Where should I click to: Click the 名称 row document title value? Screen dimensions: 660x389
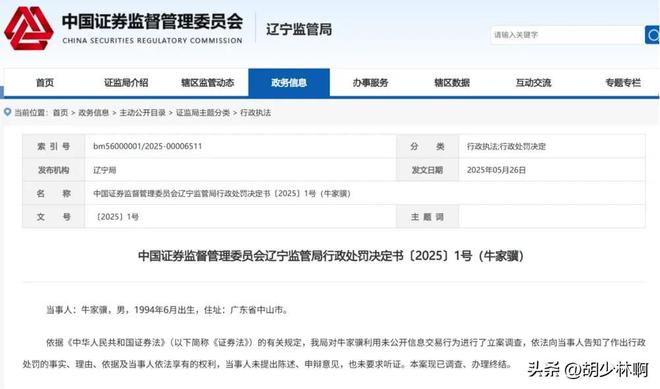[222, 193]
